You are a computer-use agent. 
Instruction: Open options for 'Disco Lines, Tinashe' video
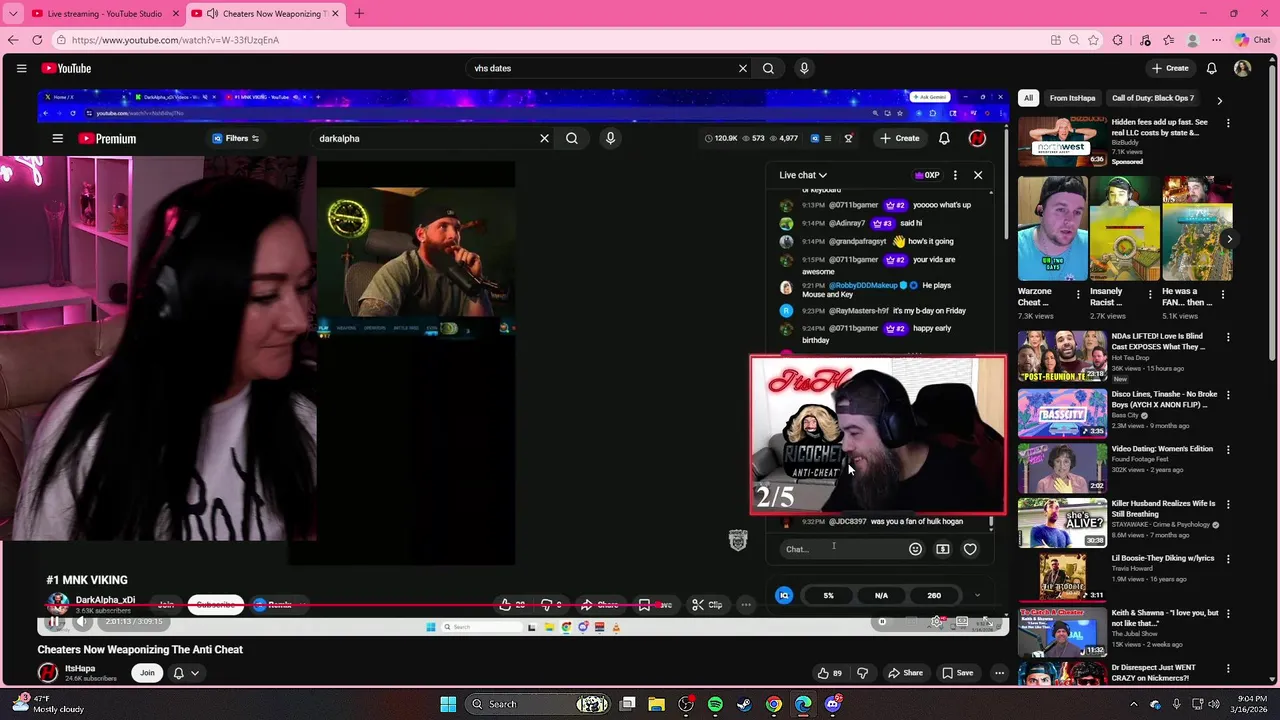click(1228, 395)
